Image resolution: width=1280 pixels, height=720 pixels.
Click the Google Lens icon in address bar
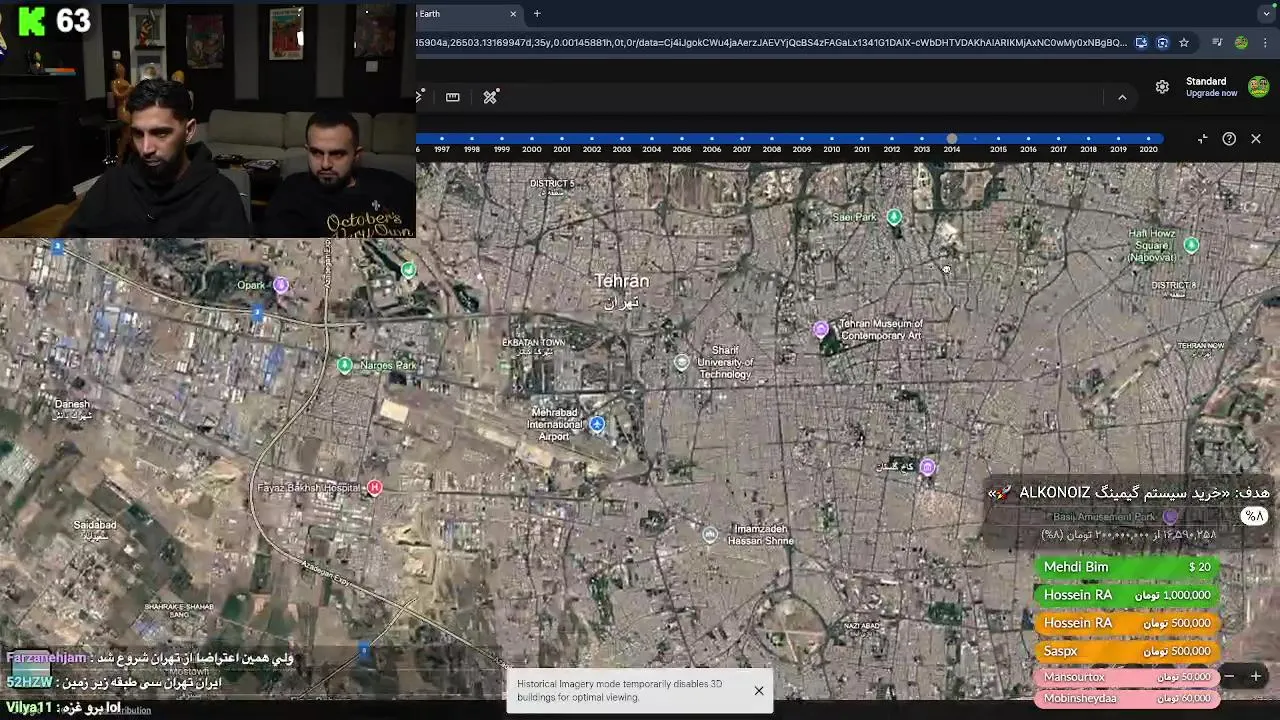(1163, 43)
